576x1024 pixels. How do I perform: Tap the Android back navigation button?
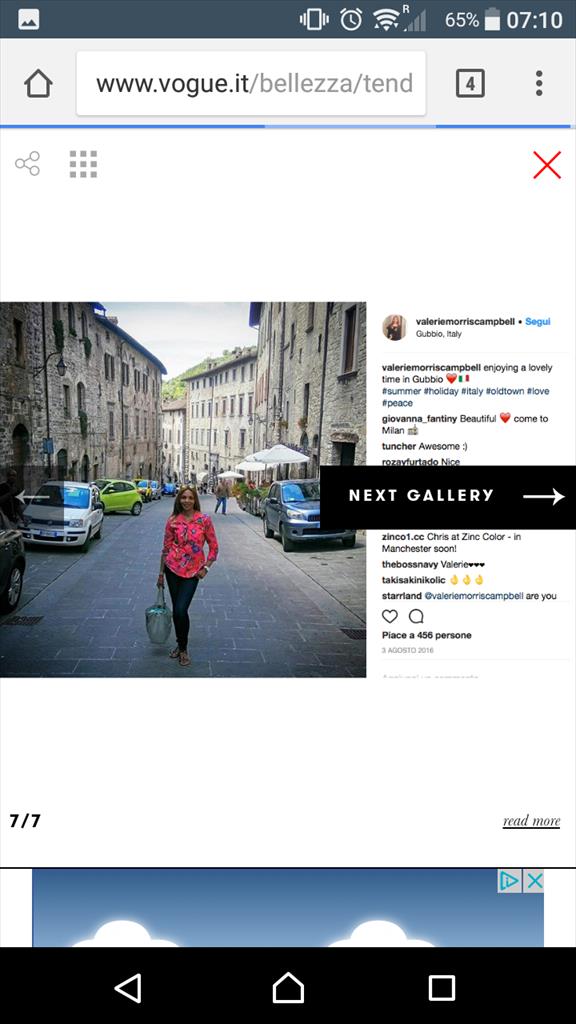coord(129,987)
